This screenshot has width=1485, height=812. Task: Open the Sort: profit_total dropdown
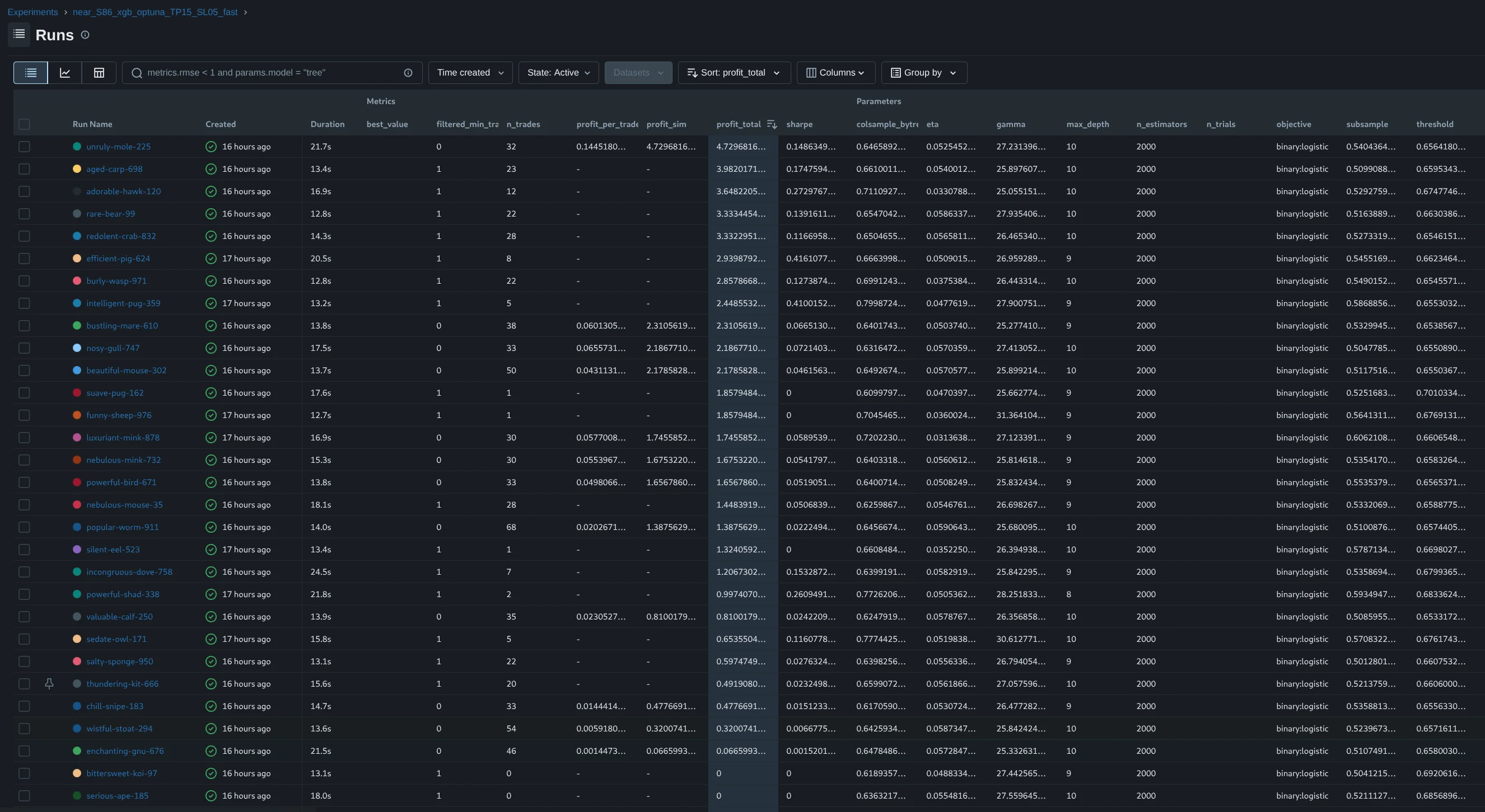coord(735,73)
